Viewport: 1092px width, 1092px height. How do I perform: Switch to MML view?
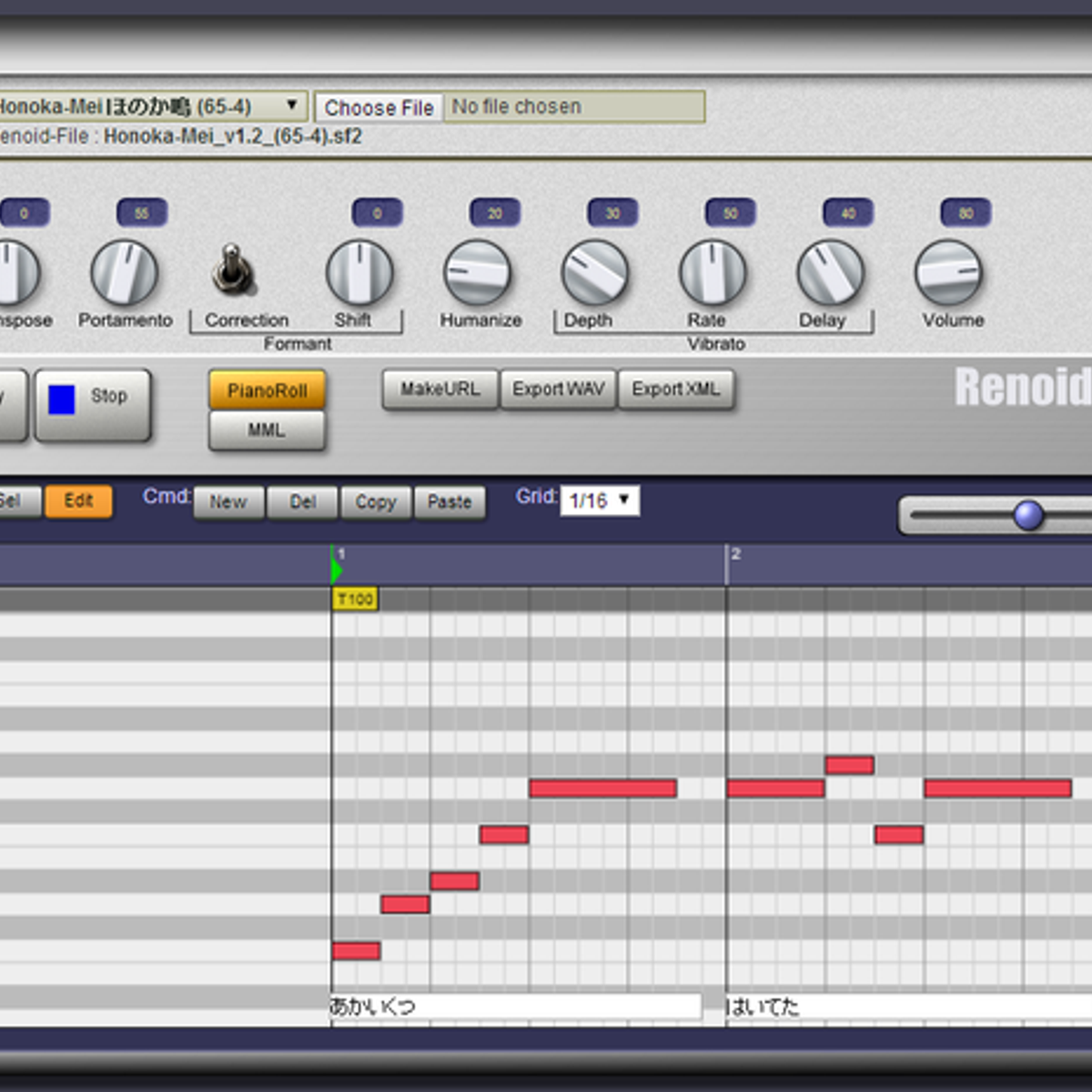click(x=267, y=430)
